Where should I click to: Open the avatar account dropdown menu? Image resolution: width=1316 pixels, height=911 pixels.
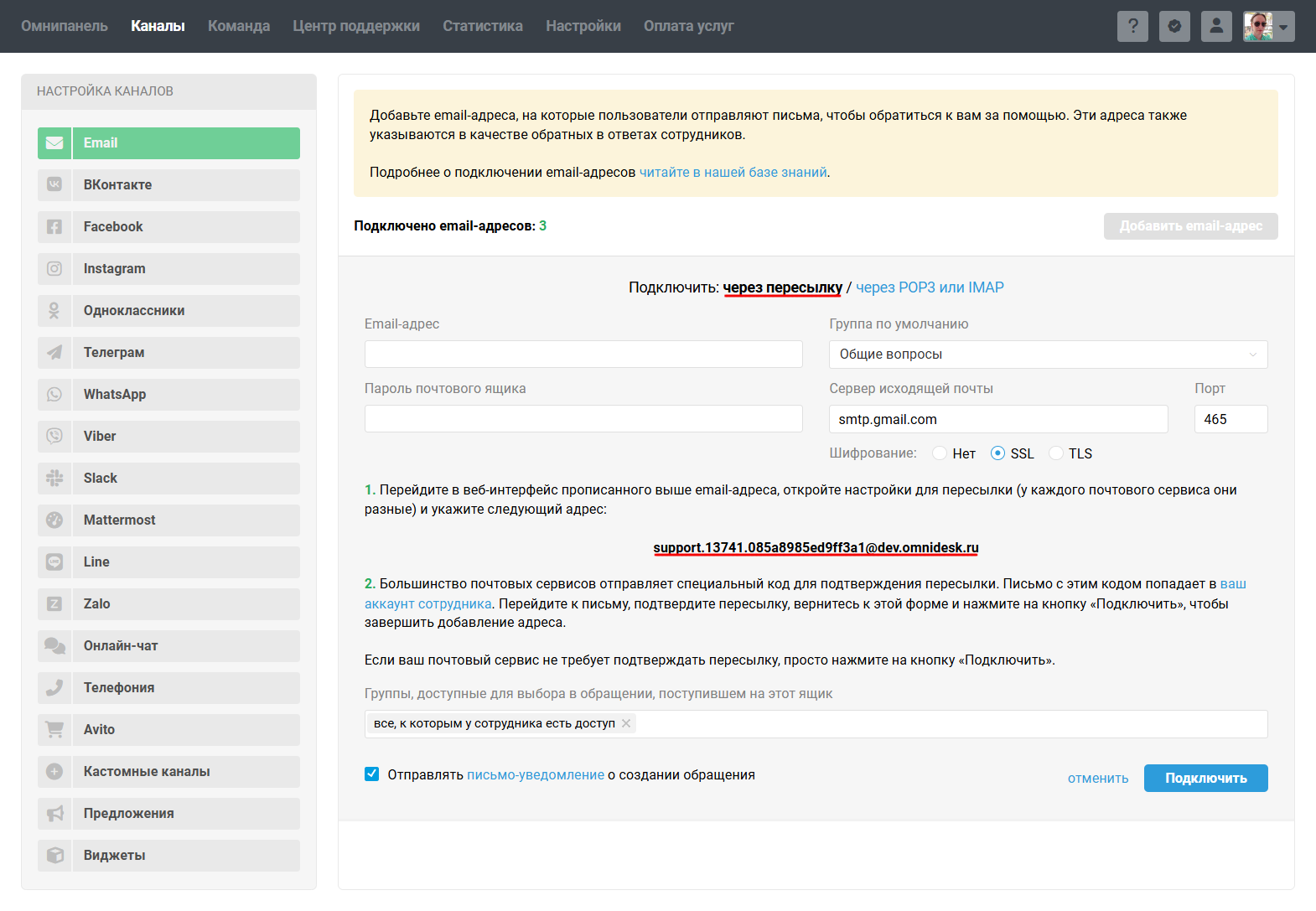pyautogui.click(x=1268, y=26)
